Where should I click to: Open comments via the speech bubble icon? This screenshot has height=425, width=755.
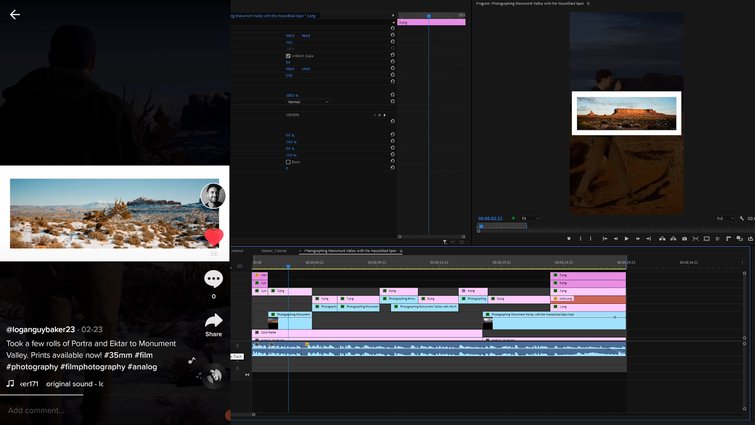(213, 279)
